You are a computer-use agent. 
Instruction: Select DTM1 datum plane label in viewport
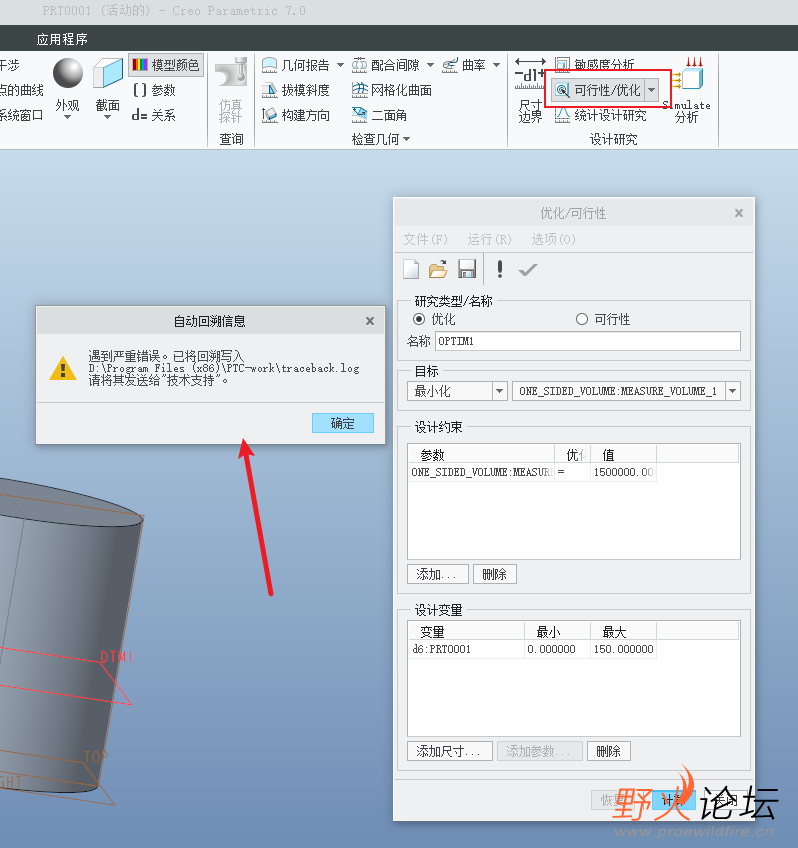click(116, 657)
